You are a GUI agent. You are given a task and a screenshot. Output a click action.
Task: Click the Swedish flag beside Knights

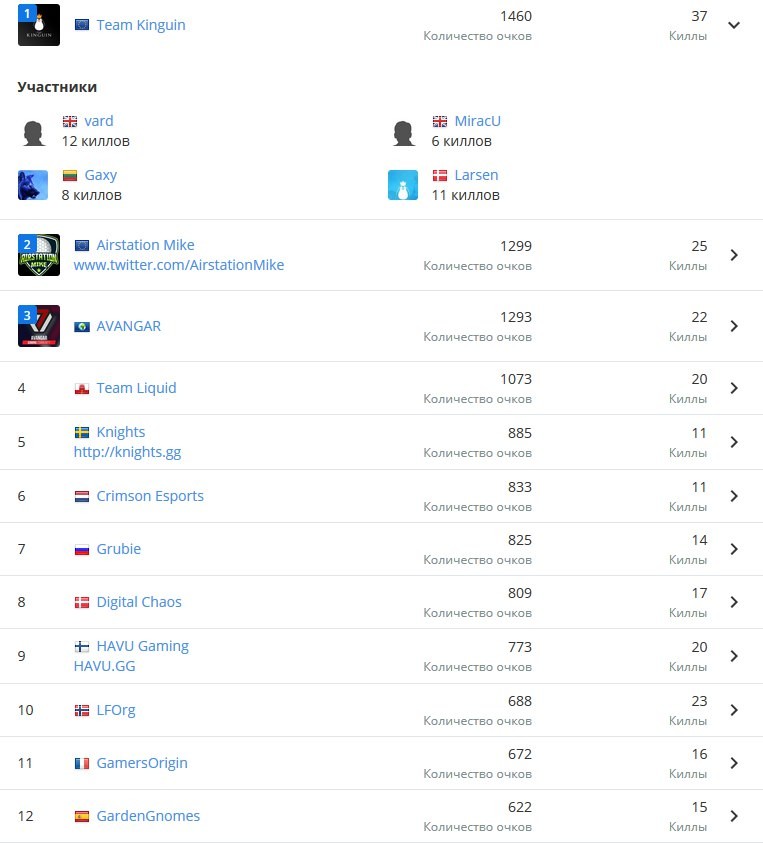point(82,432)
